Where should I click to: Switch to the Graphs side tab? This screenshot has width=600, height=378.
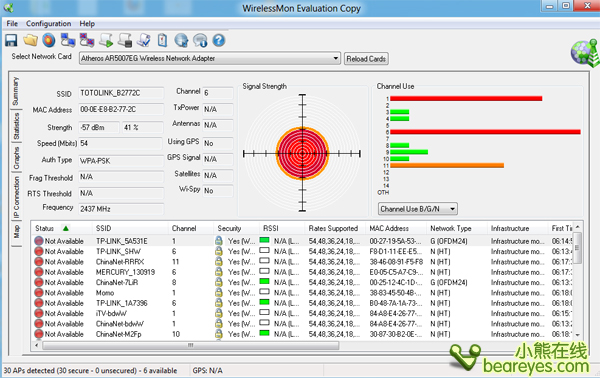point(16,158)
